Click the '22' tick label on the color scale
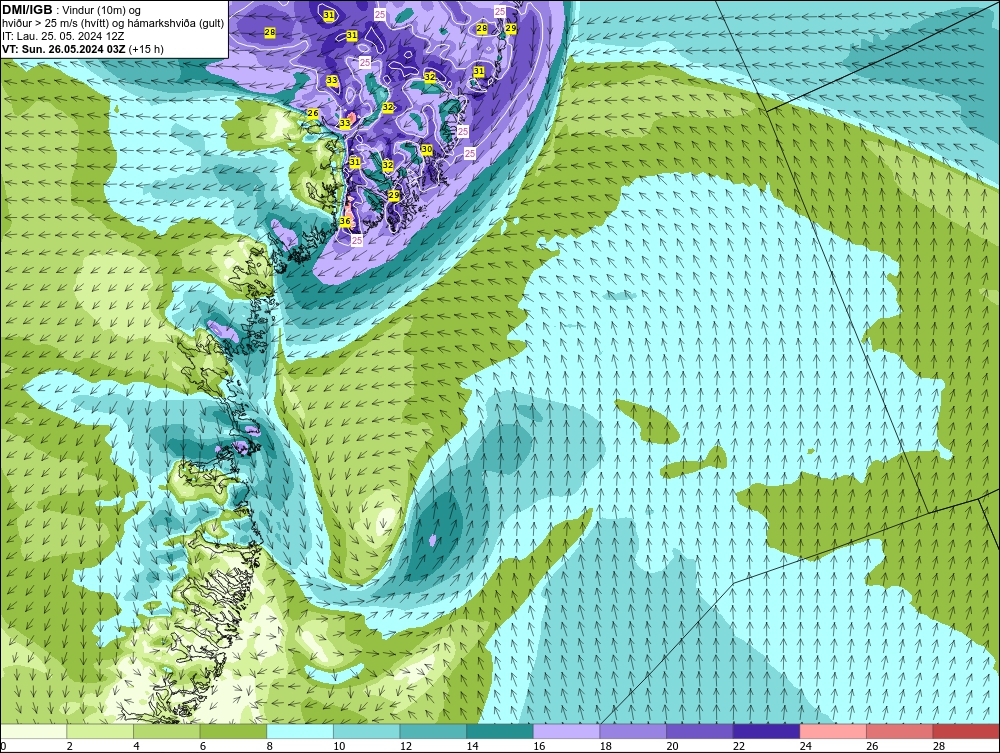Viewport: 1000px width, 753px height. tap(739, 746)
